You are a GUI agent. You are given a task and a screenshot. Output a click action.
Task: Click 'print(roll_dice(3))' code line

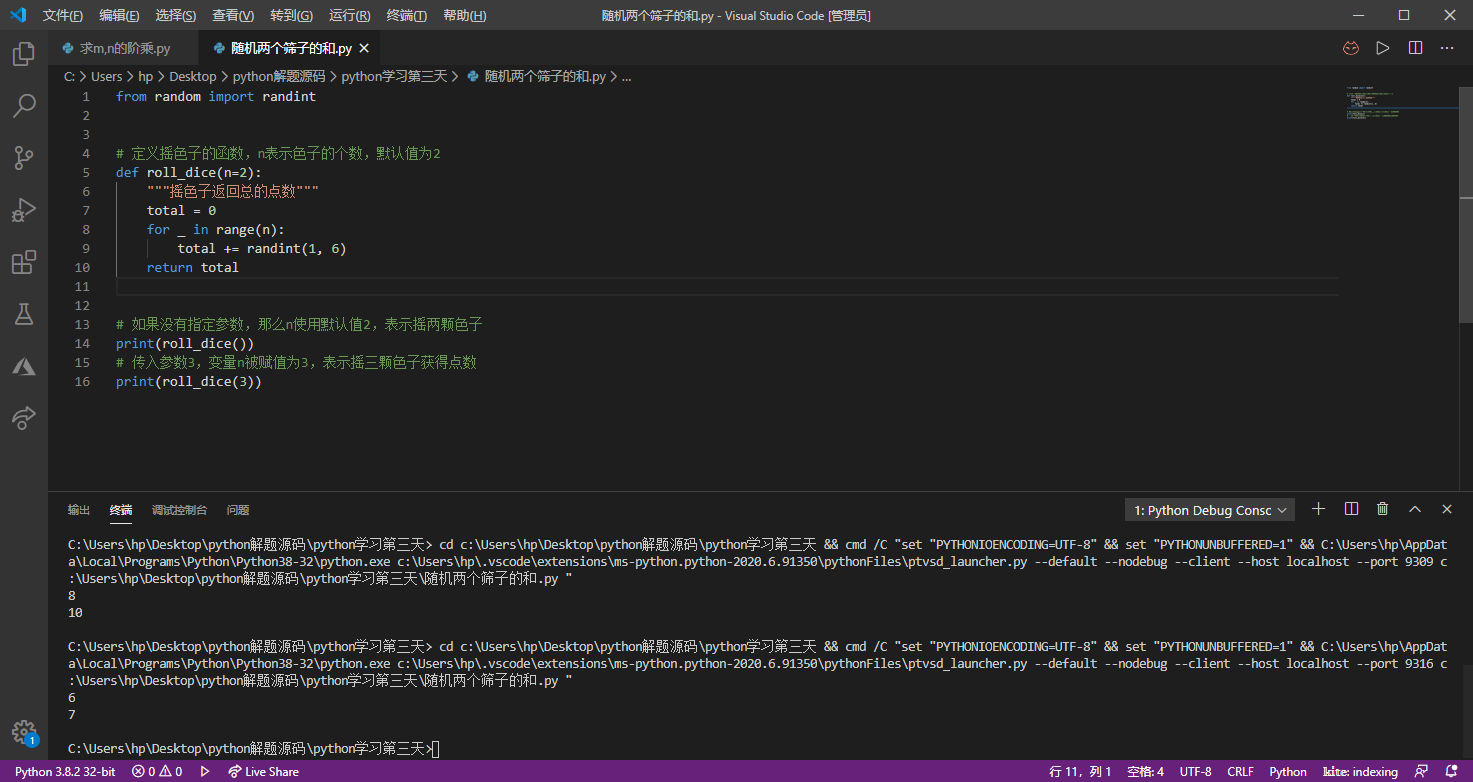click(x=188, y=381)
